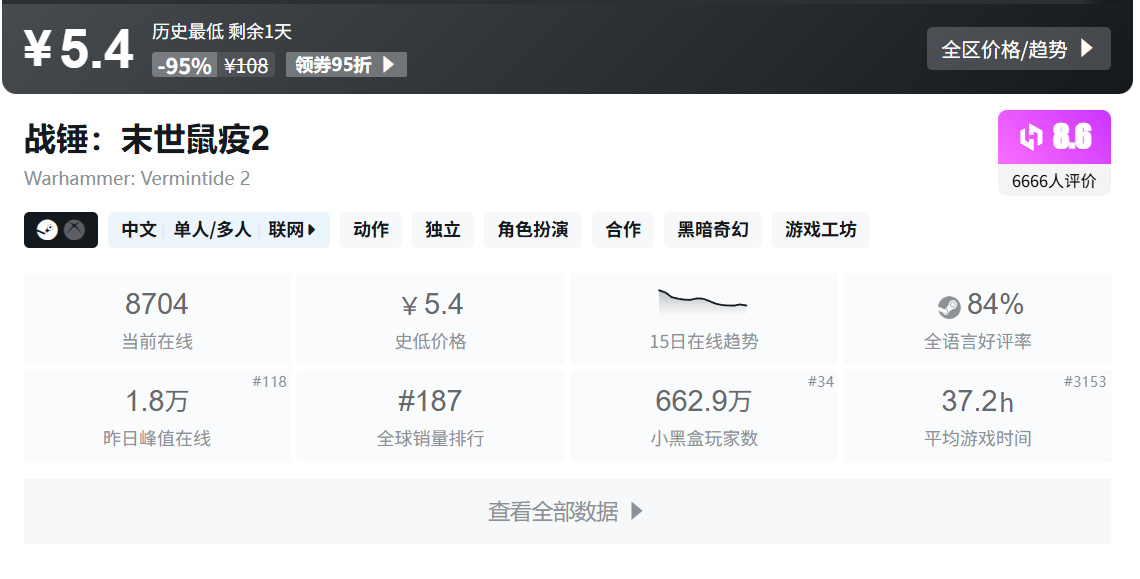Click the Steam logo beside 84%
The height and width of the screenshot is (579, 1140).
coord(949,307)
